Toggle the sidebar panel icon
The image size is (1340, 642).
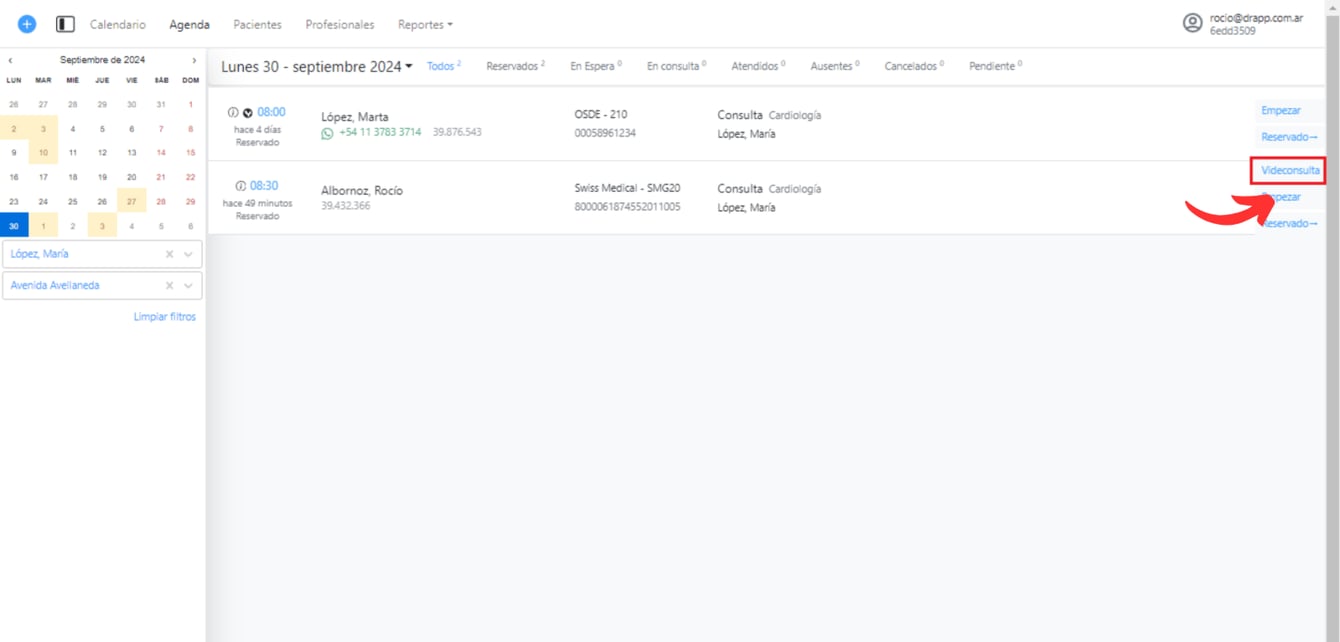click(65, 24)
